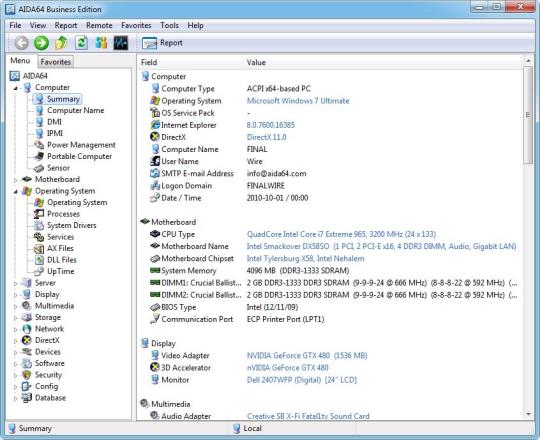Image resolution: width=540 pixels, height=440 pixels.
Task: Select the System Memory row
Action: pyautogui.click(x=331, y=271)
